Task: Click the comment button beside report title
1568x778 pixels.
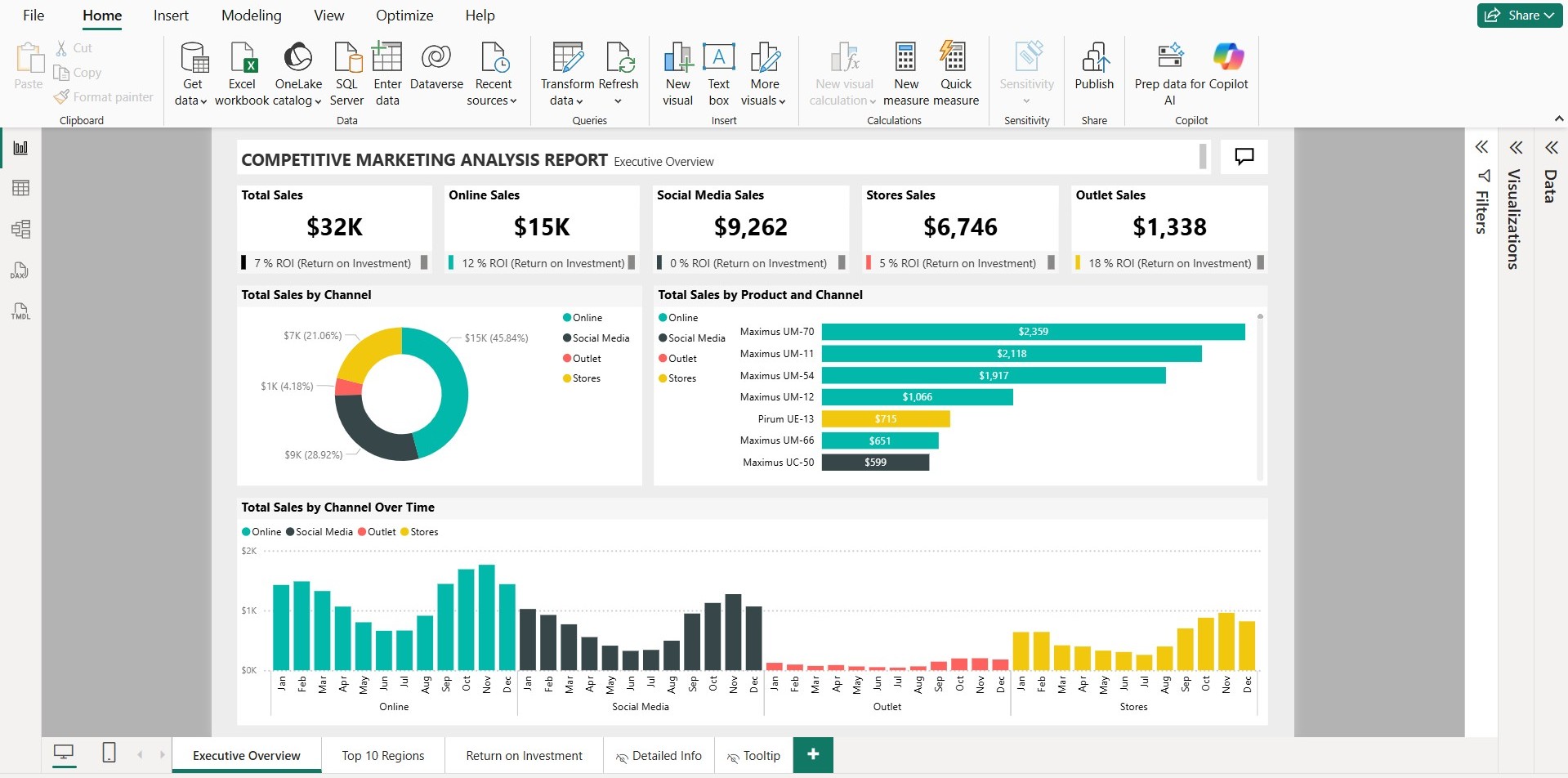Action: (1244, 156)
